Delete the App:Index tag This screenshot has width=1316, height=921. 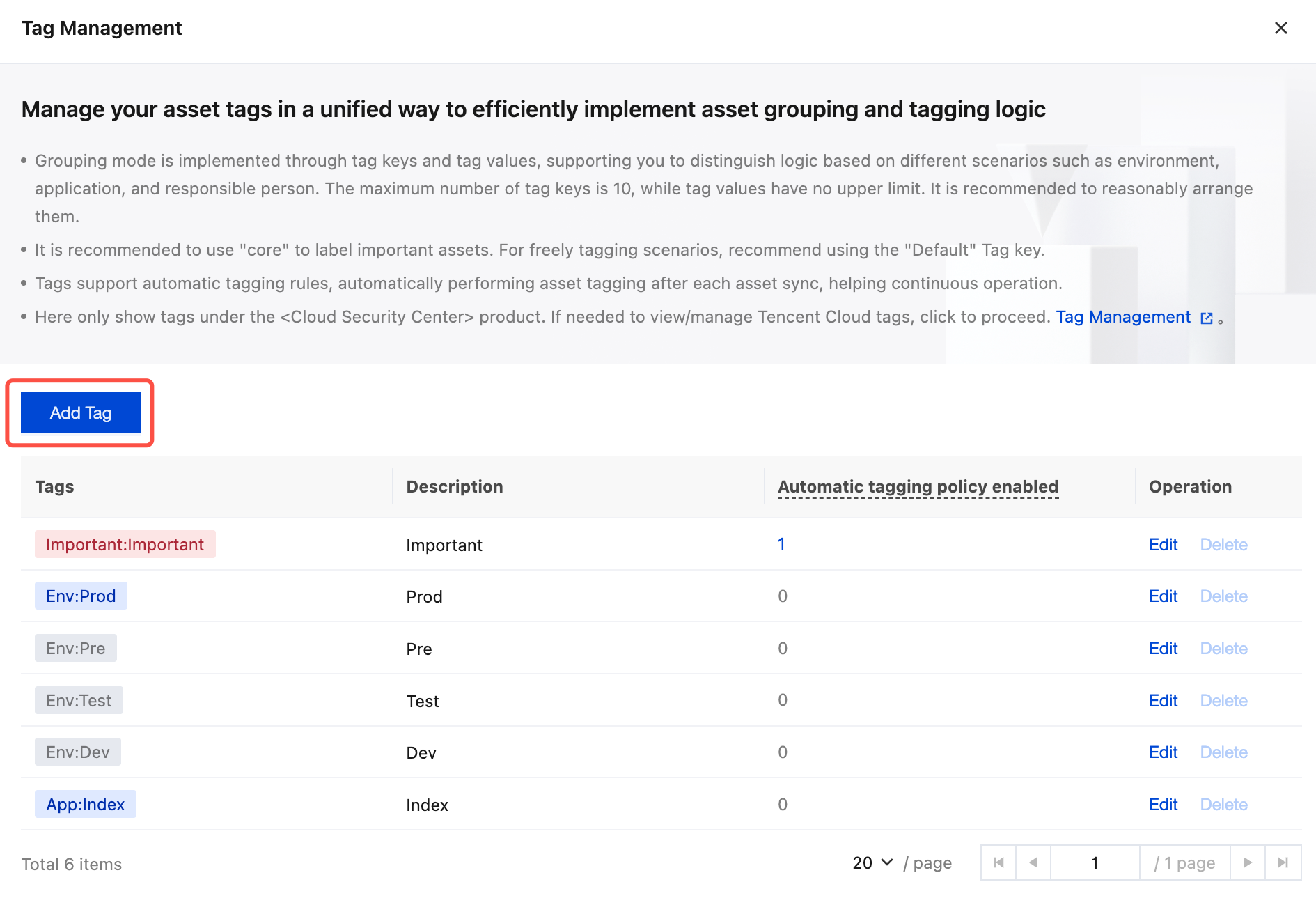pos(1223,805)
